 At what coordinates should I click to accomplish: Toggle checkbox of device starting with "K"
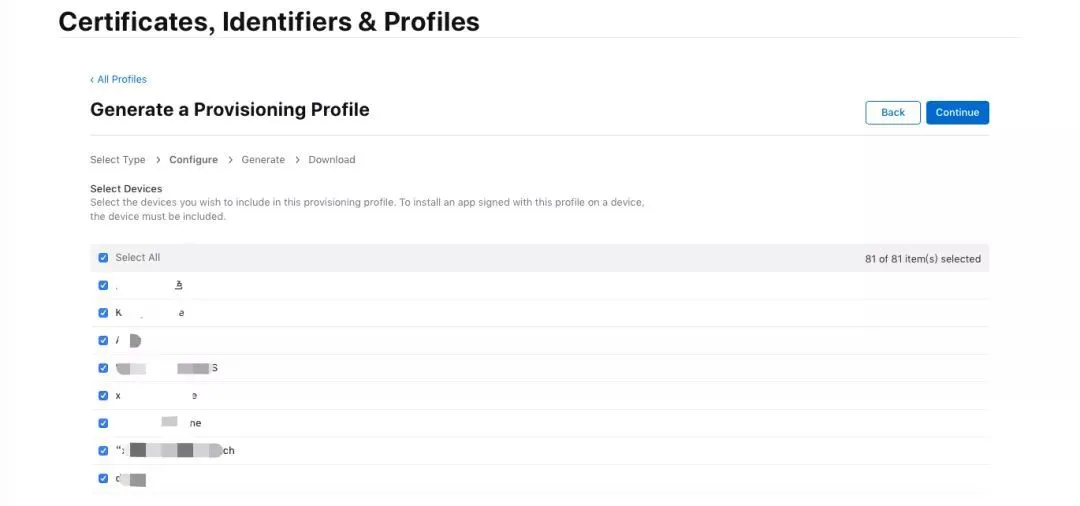point(103,313)
